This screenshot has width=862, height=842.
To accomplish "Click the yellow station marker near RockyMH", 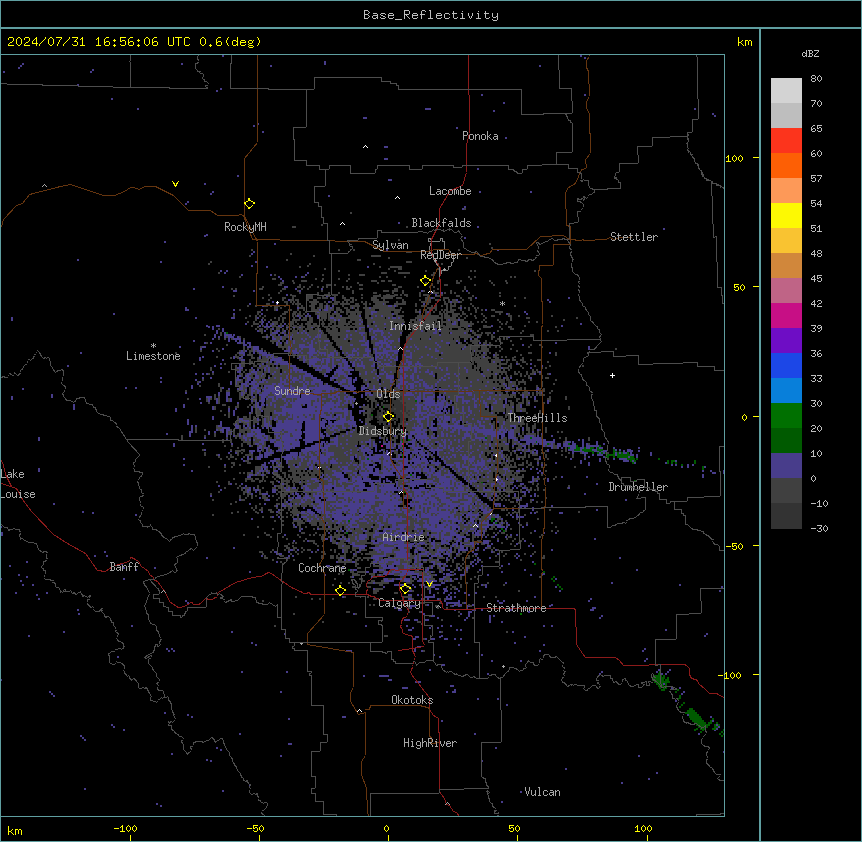I will (249, 203).
